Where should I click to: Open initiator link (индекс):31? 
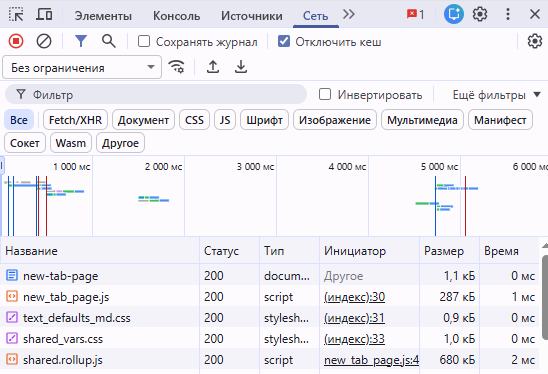pyautogui.click(x=354, y=318)
